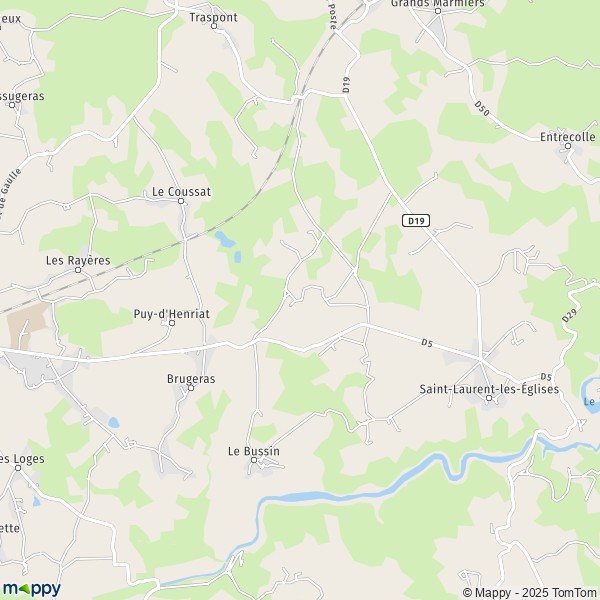Click the Le Coussat text label
600x600 pixels.
(181, 192)
